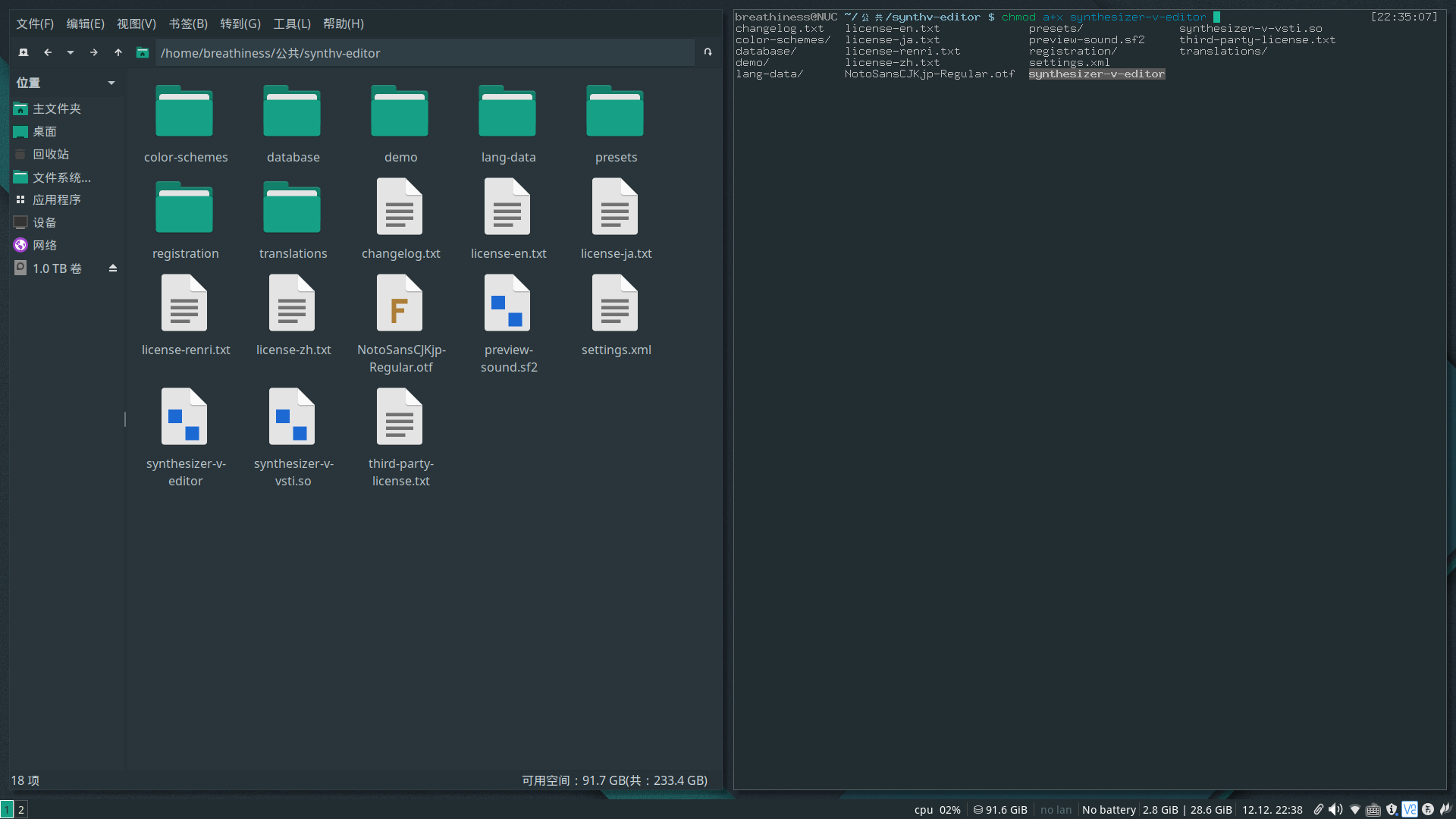Click the Forward navigation arrow
Screen dimensions: 1456x819
(93, 52)
